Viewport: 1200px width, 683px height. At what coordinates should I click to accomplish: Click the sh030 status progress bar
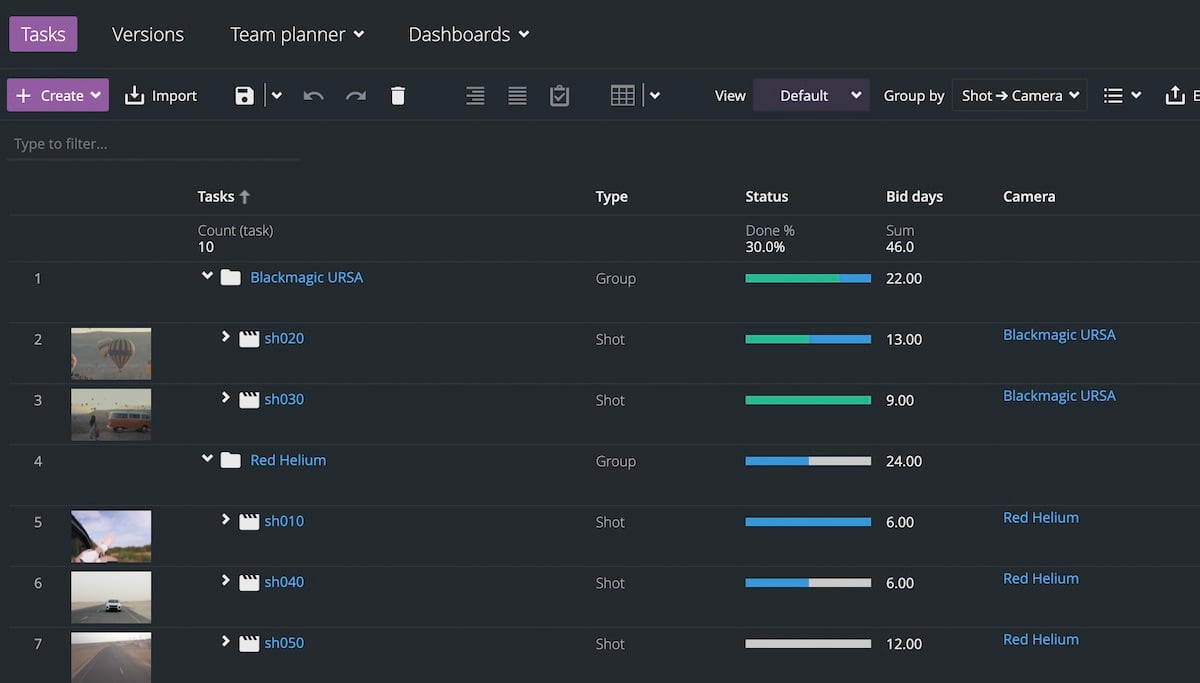(x=808, y=400)
